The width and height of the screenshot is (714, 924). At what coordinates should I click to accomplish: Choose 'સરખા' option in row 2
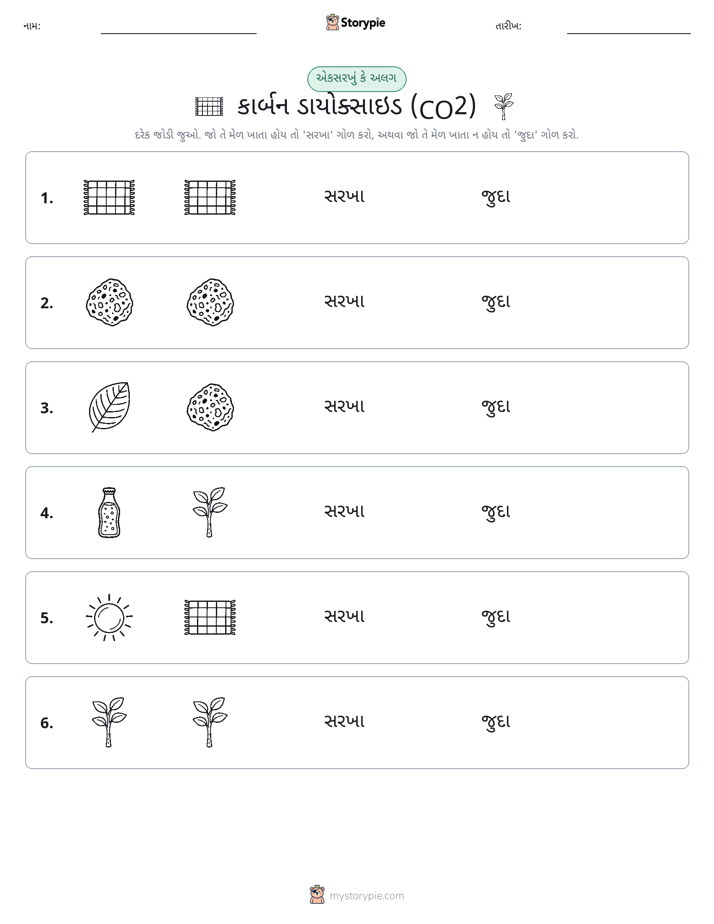click(345, 301)
